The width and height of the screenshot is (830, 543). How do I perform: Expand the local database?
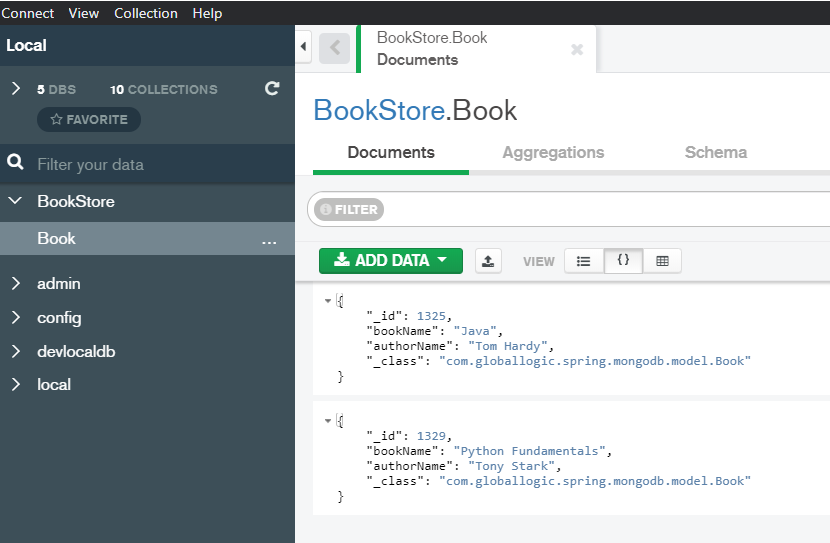[x=16, y=385]
